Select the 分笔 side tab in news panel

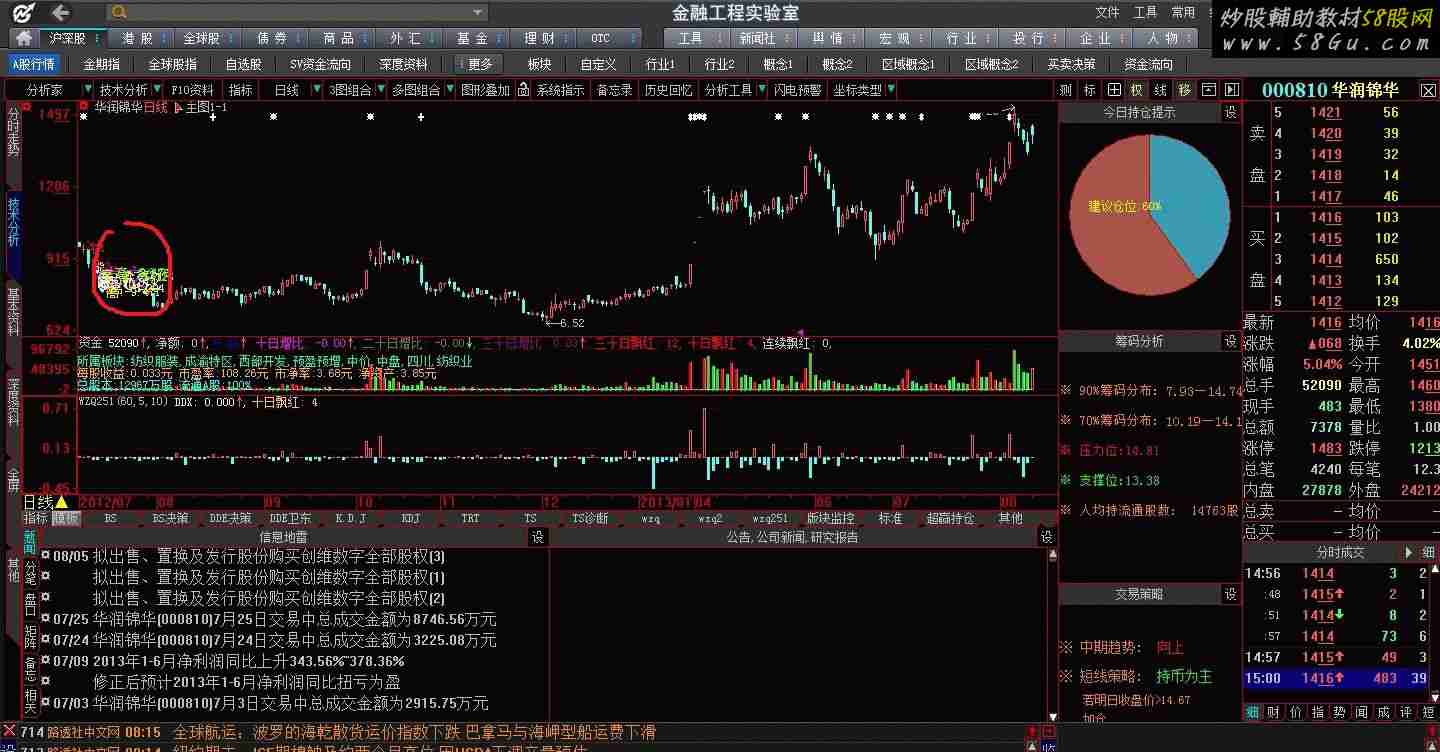(x=30, y=574)
